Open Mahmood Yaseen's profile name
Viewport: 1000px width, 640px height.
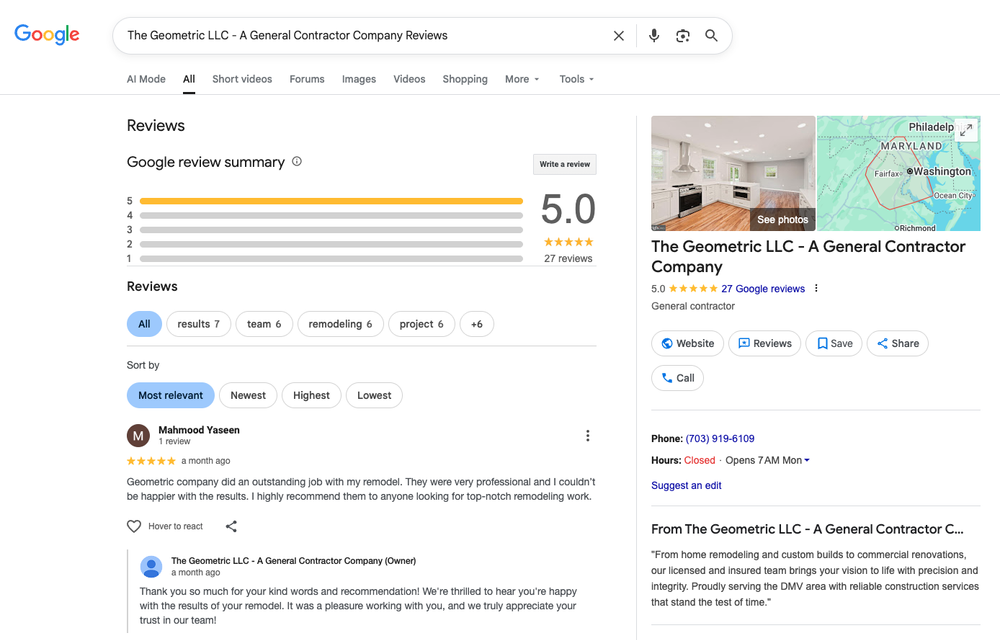199,430
